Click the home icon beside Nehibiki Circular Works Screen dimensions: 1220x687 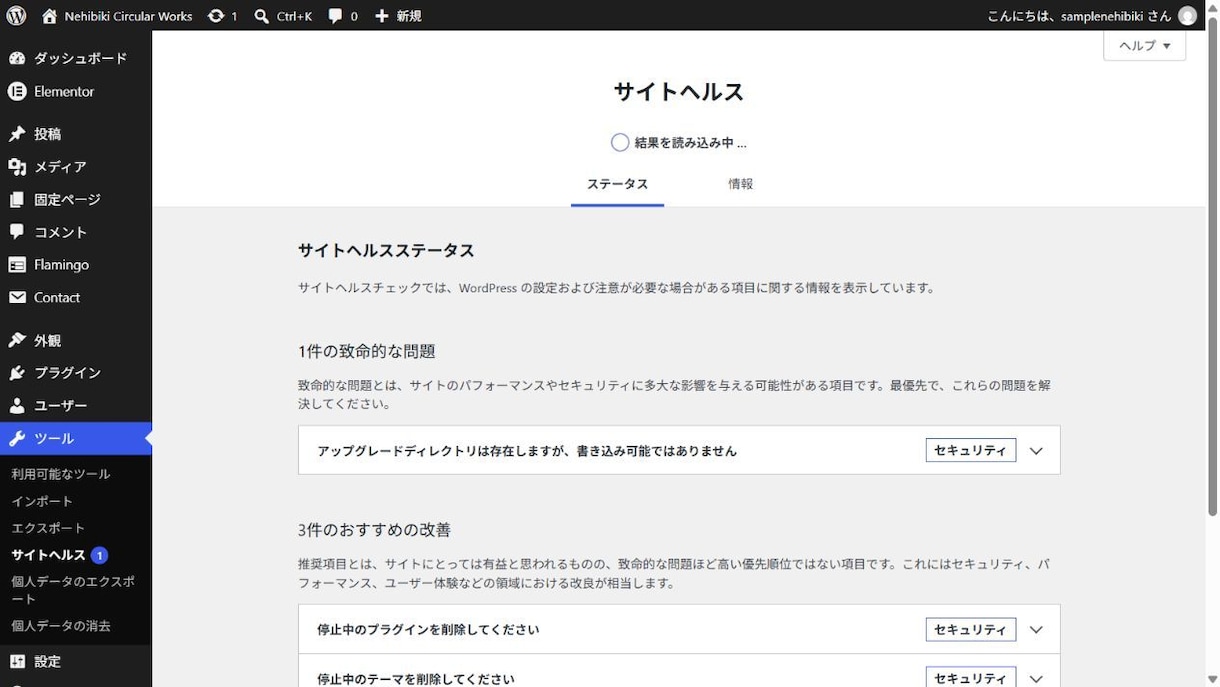(x=50, y=16)
